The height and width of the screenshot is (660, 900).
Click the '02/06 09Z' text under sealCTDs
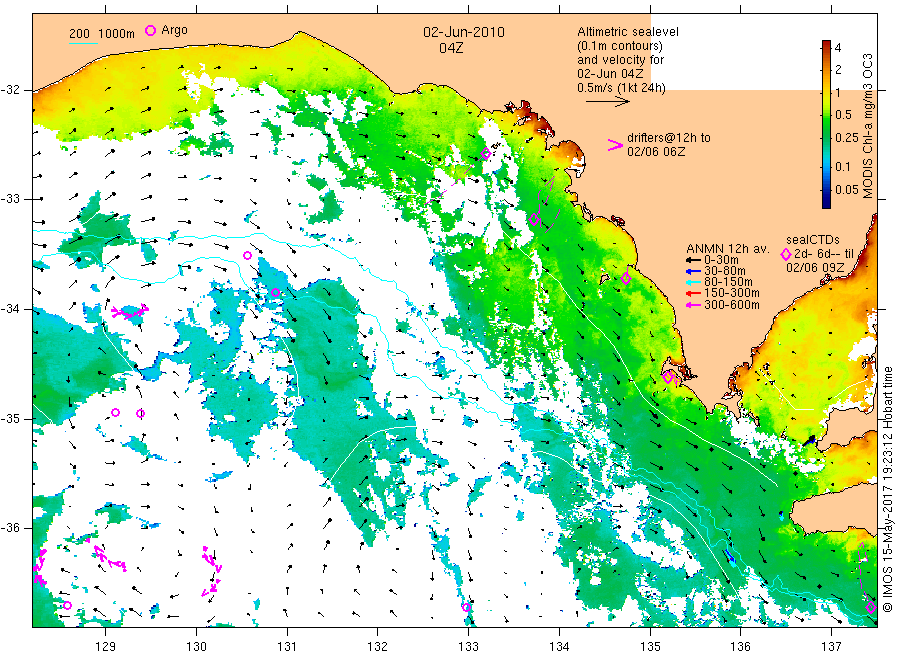[x=815, y=268]
